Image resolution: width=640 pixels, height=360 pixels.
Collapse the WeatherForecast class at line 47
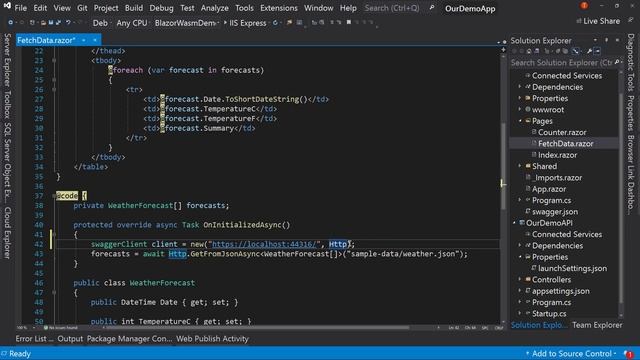click(54, 293)
